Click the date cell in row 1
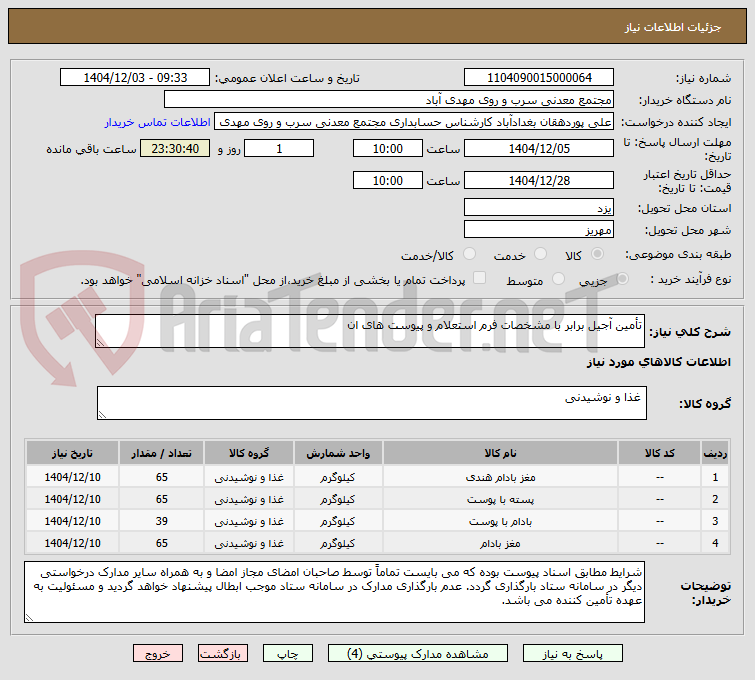 (72, 477)
